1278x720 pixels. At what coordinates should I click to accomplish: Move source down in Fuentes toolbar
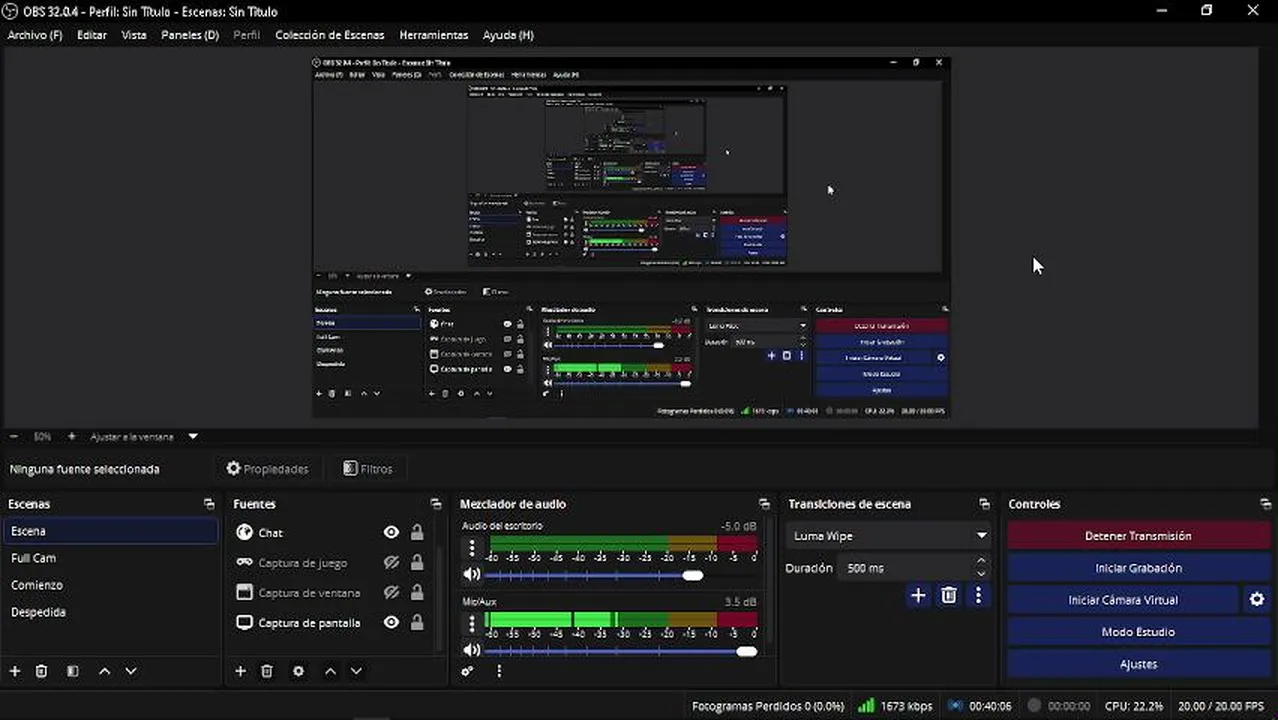coord(356,671)
